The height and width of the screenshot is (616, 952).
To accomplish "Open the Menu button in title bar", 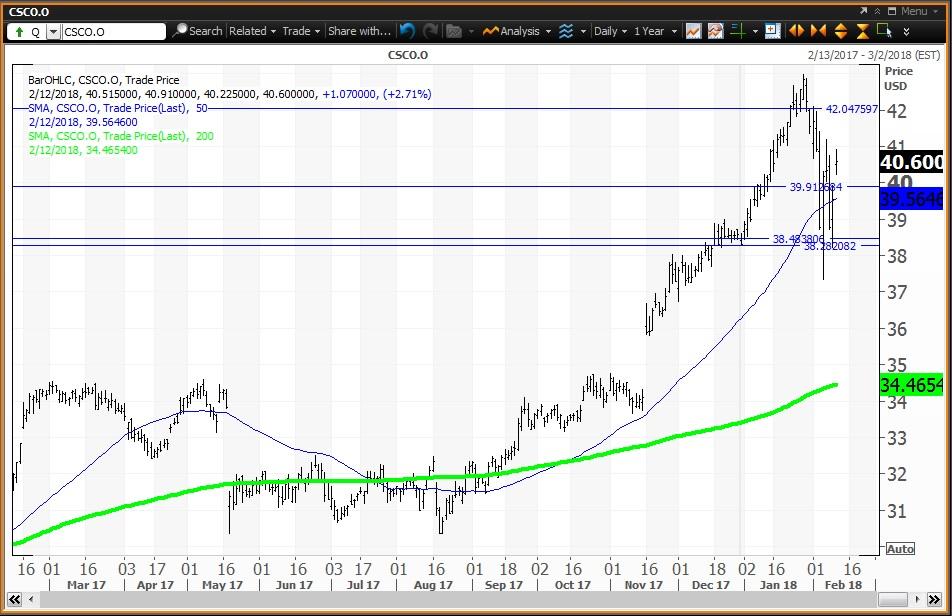I will (x=908, y=11).
